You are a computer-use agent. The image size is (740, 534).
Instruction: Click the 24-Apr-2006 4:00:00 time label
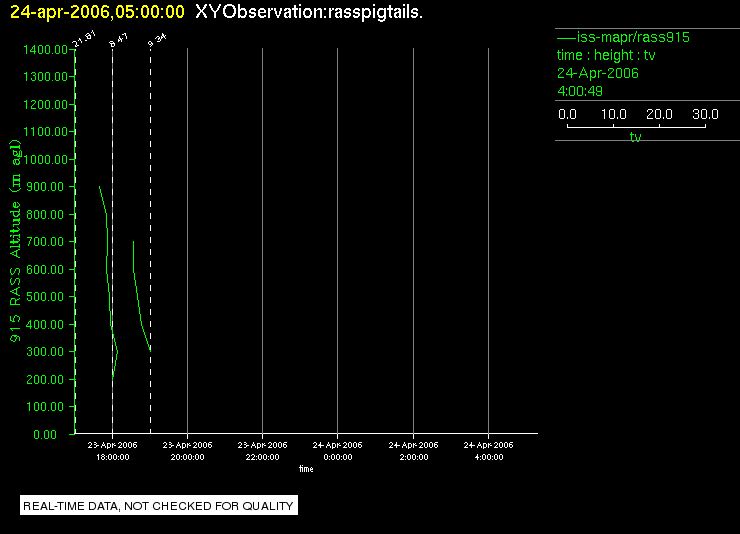pyautogui.click(x=488, y=451)
